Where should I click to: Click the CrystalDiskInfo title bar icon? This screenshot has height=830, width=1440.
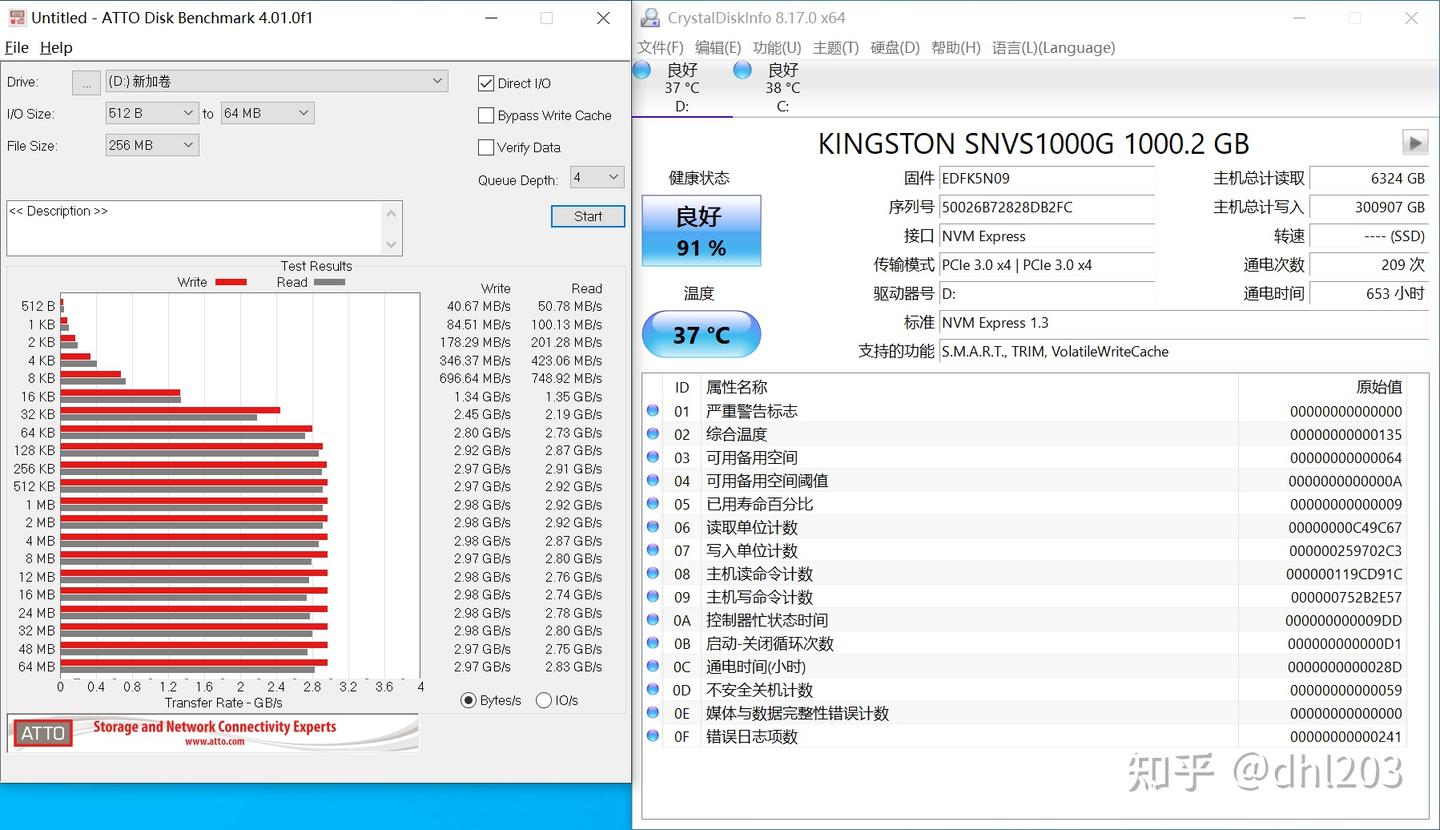(x=650, y=18)
